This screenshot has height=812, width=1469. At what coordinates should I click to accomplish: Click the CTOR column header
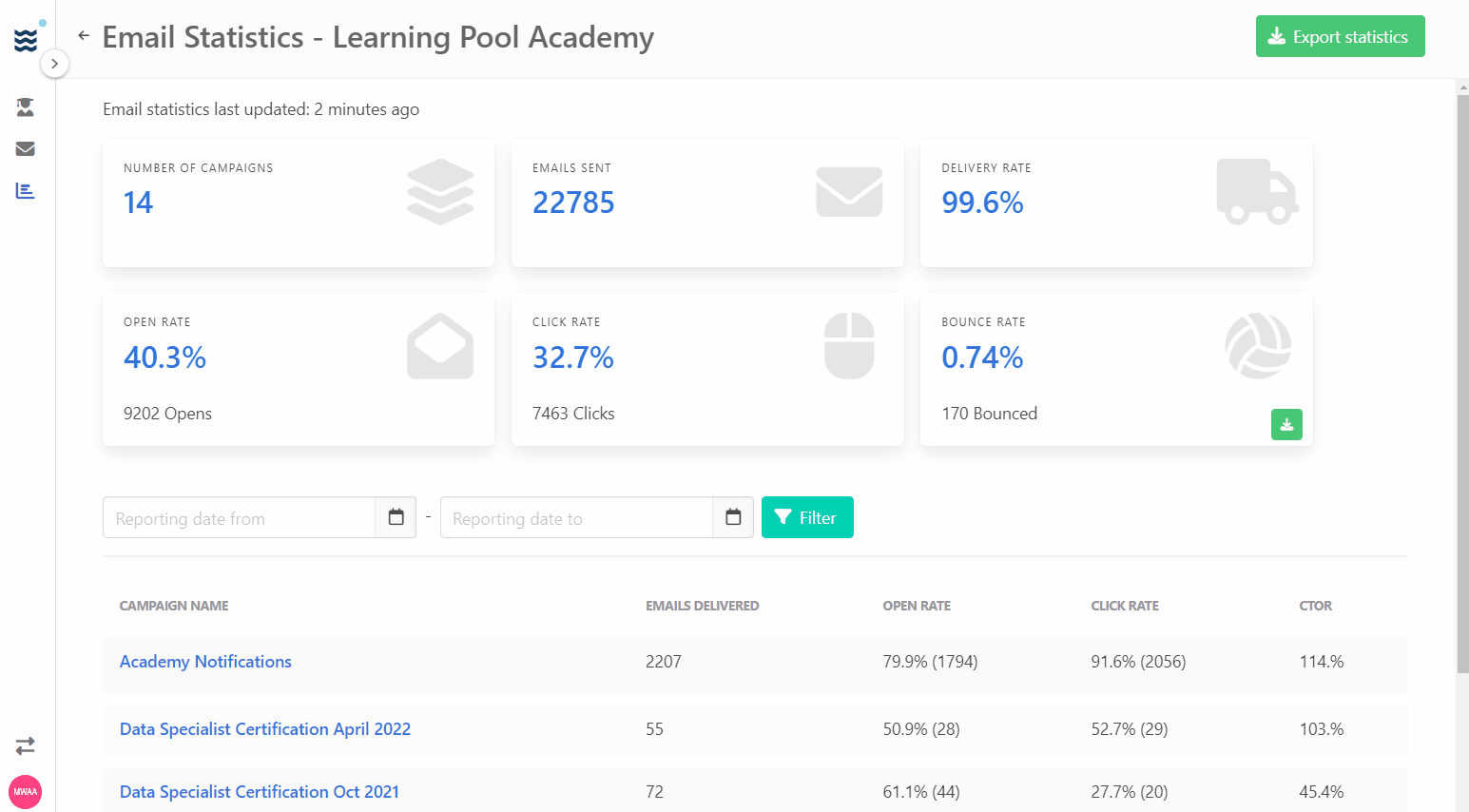(x=1316, y=606)
